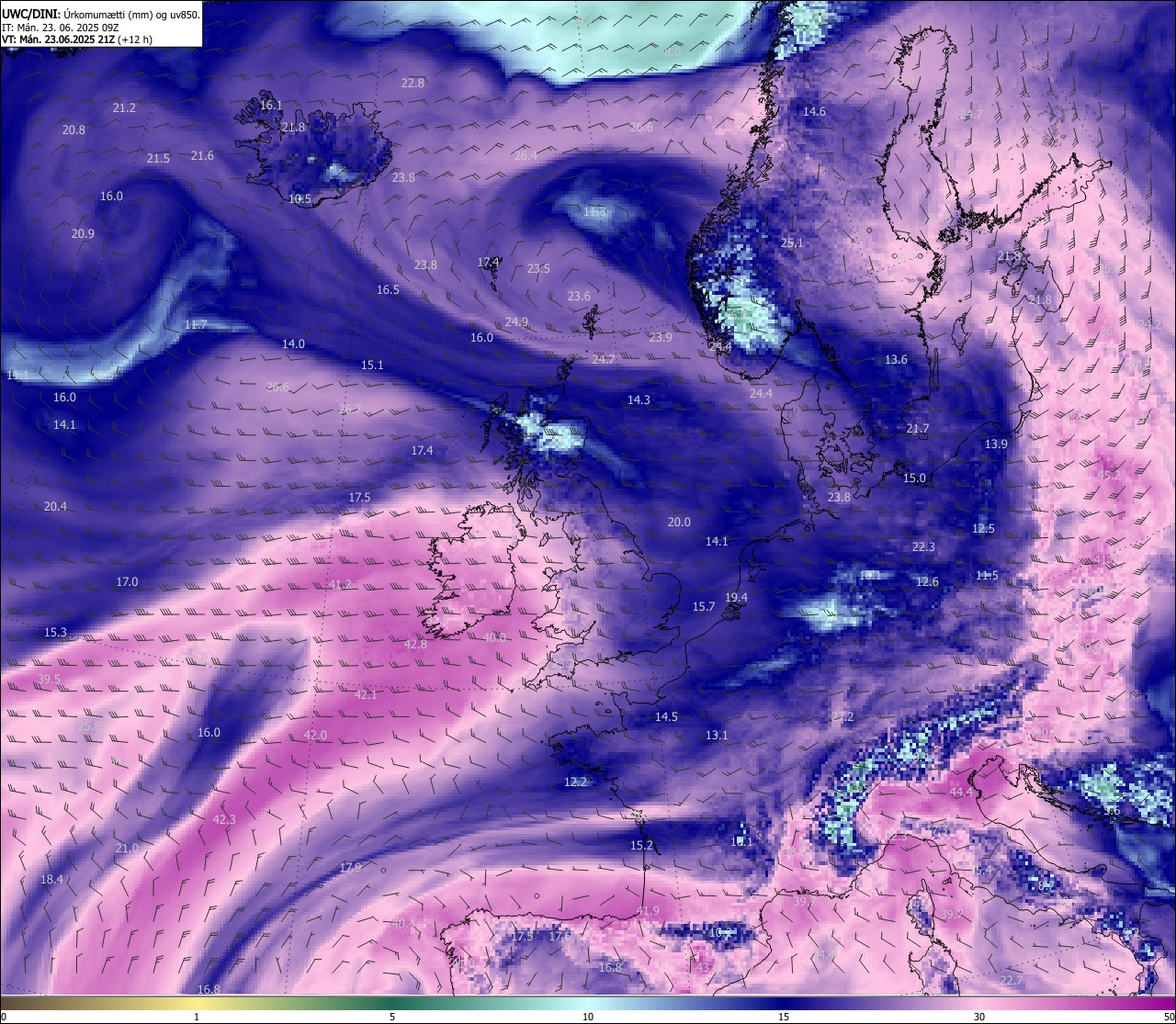Click the '20.0' value east of Britain
This screenshot has width=1176, height=1024.
(679, 523)
